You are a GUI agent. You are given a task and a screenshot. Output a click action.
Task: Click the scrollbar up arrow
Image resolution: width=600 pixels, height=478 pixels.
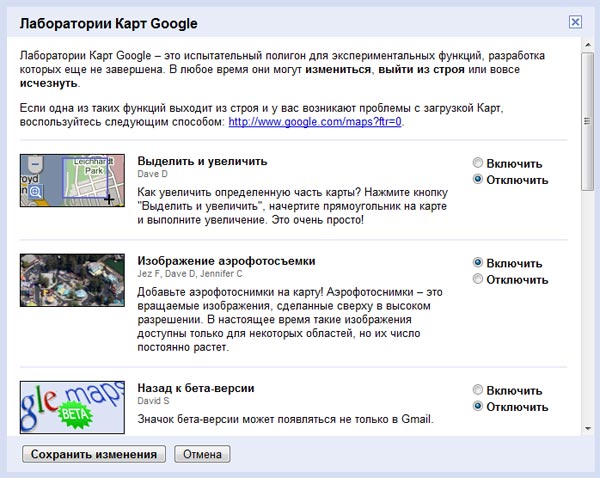(588, 44)
